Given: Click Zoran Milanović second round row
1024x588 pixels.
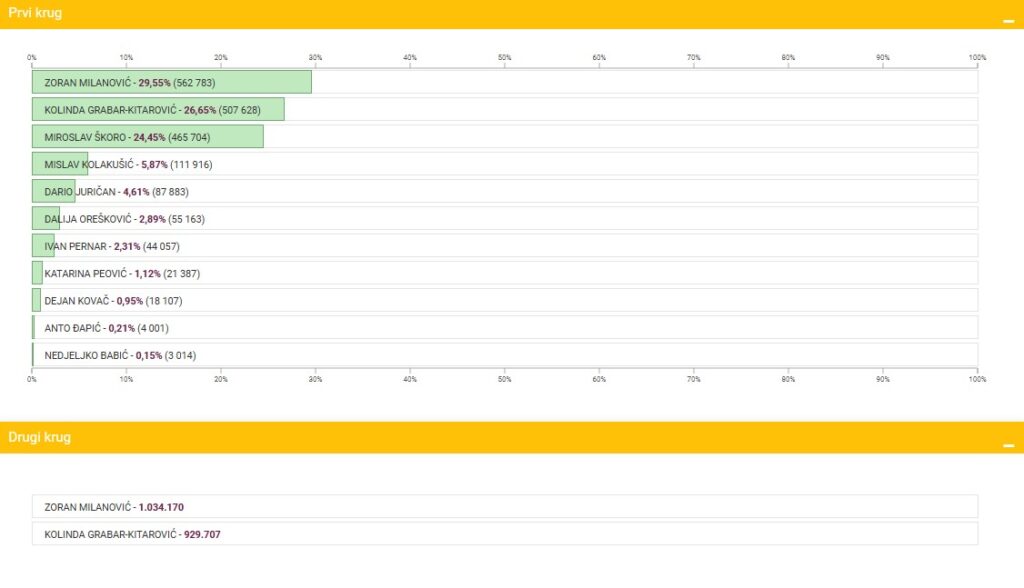Looking at the screenshot, I should point(504,507).
